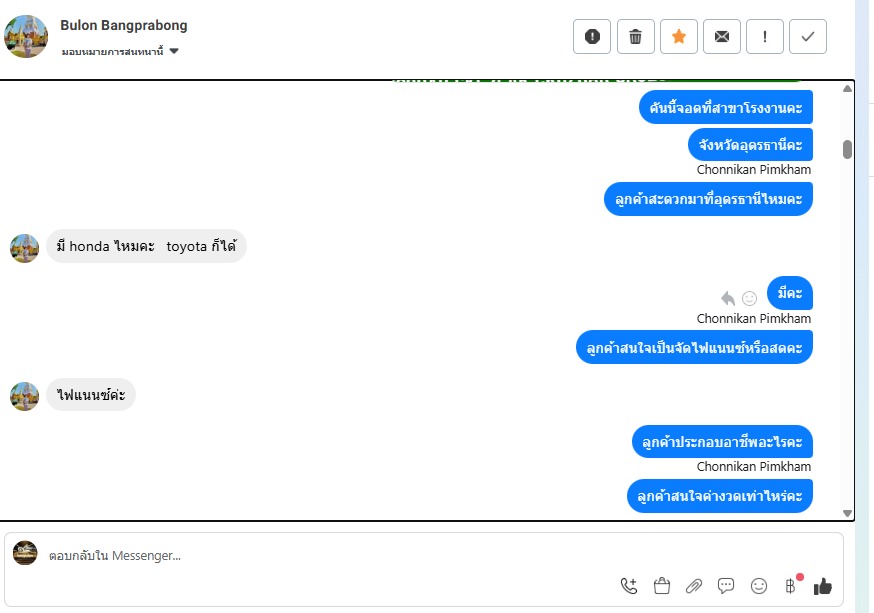The height and width of the screenshot is (613, 874).
Task: Toggle the orange star follow-up marker
Action: click(x=678, y=37)
